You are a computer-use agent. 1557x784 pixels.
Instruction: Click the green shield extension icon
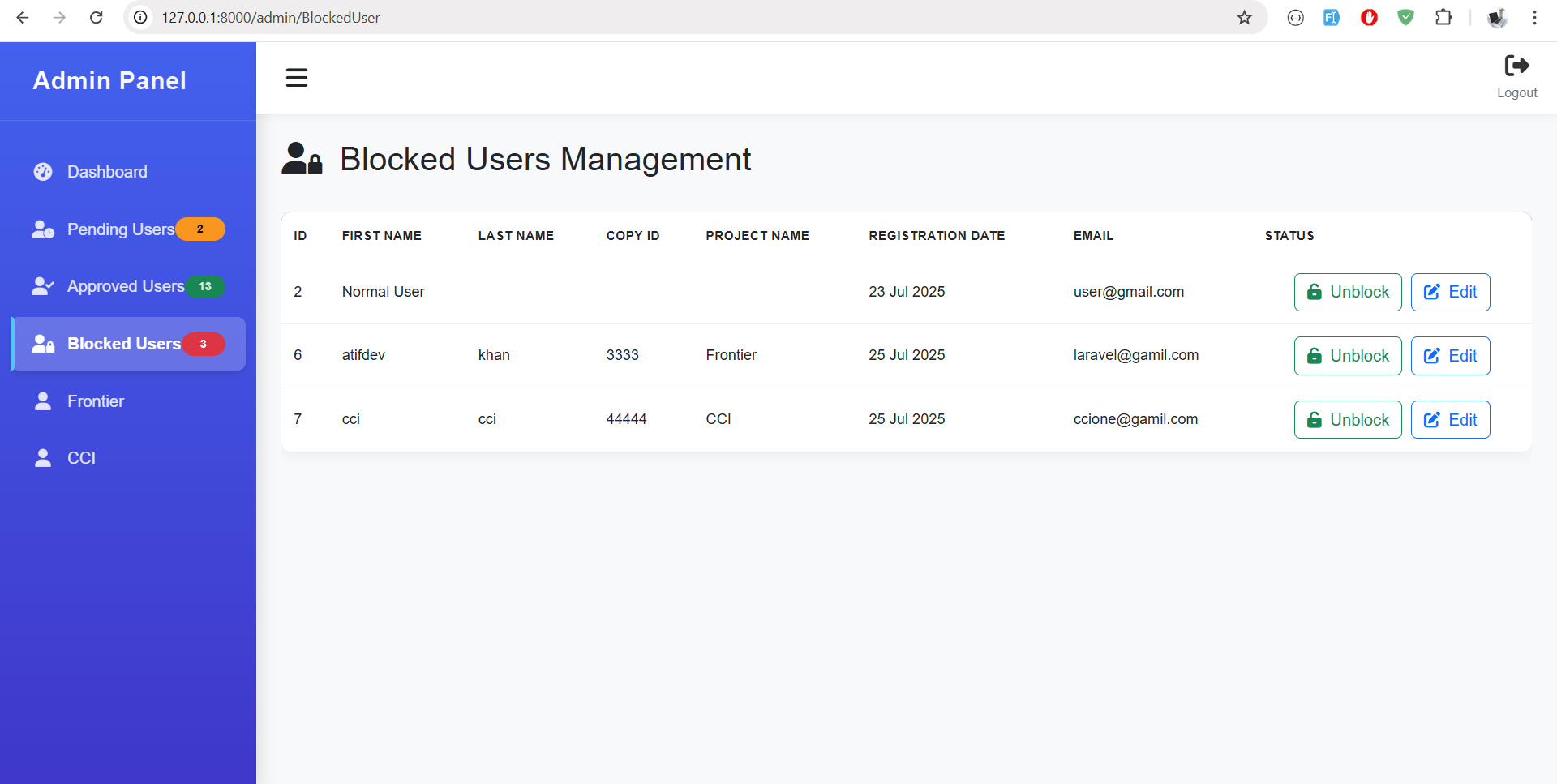(1406, 18)
